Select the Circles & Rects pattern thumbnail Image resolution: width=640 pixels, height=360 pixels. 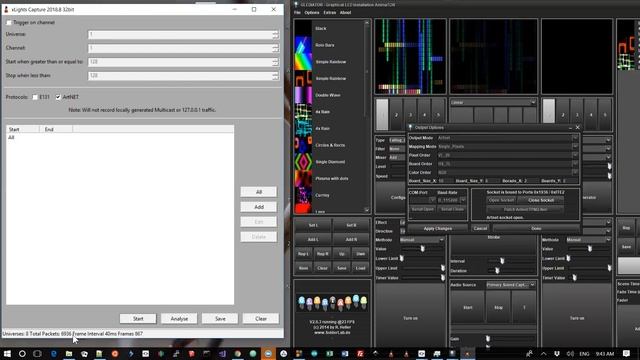point(303,145)
